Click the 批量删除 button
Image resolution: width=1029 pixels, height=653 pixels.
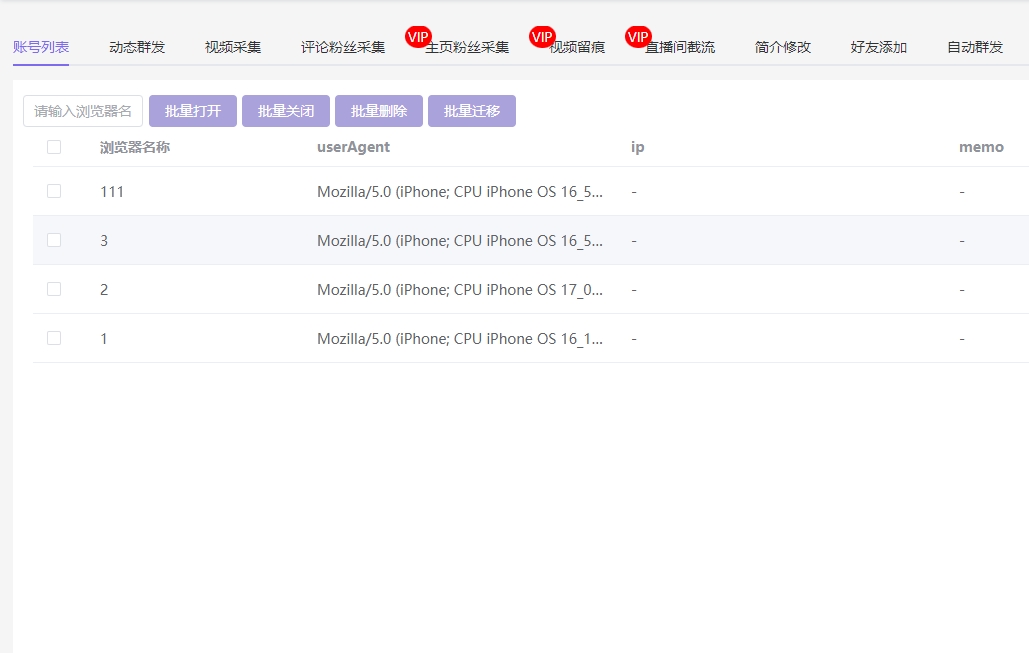(x=379, y=111)
